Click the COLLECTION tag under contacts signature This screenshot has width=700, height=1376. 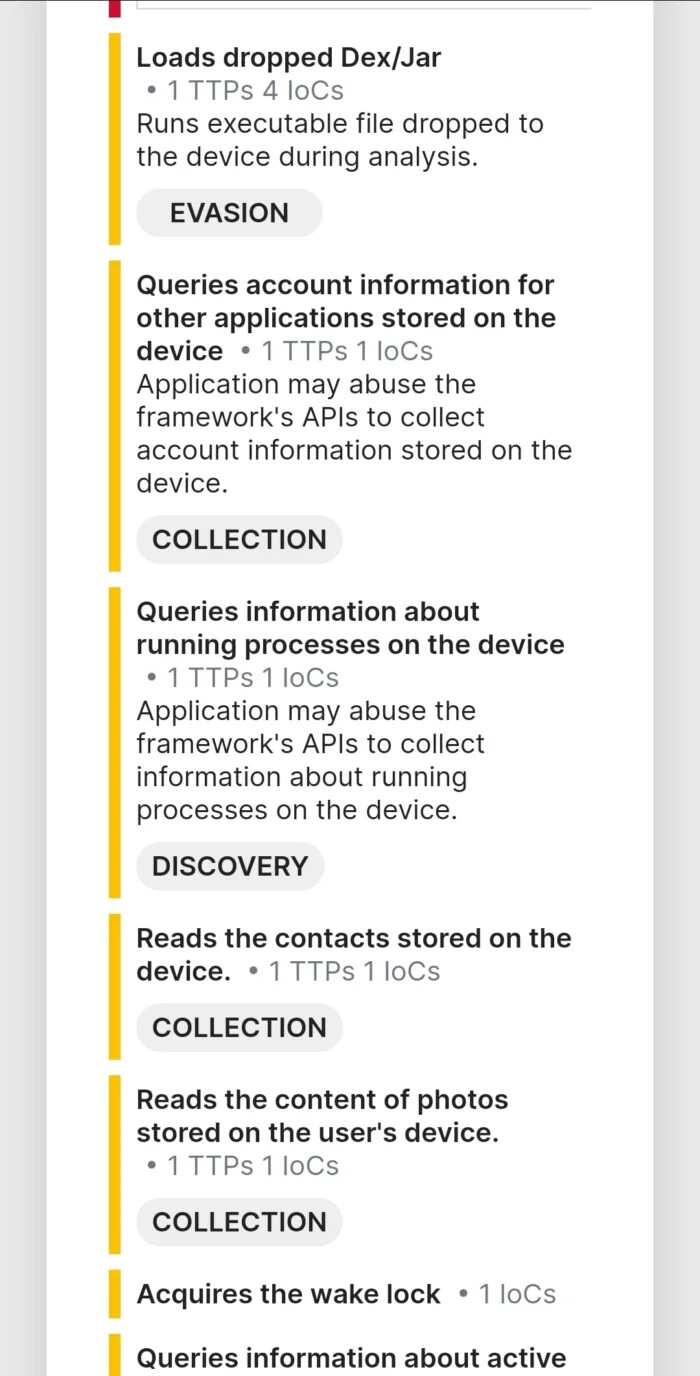(x=239, y=1028)
